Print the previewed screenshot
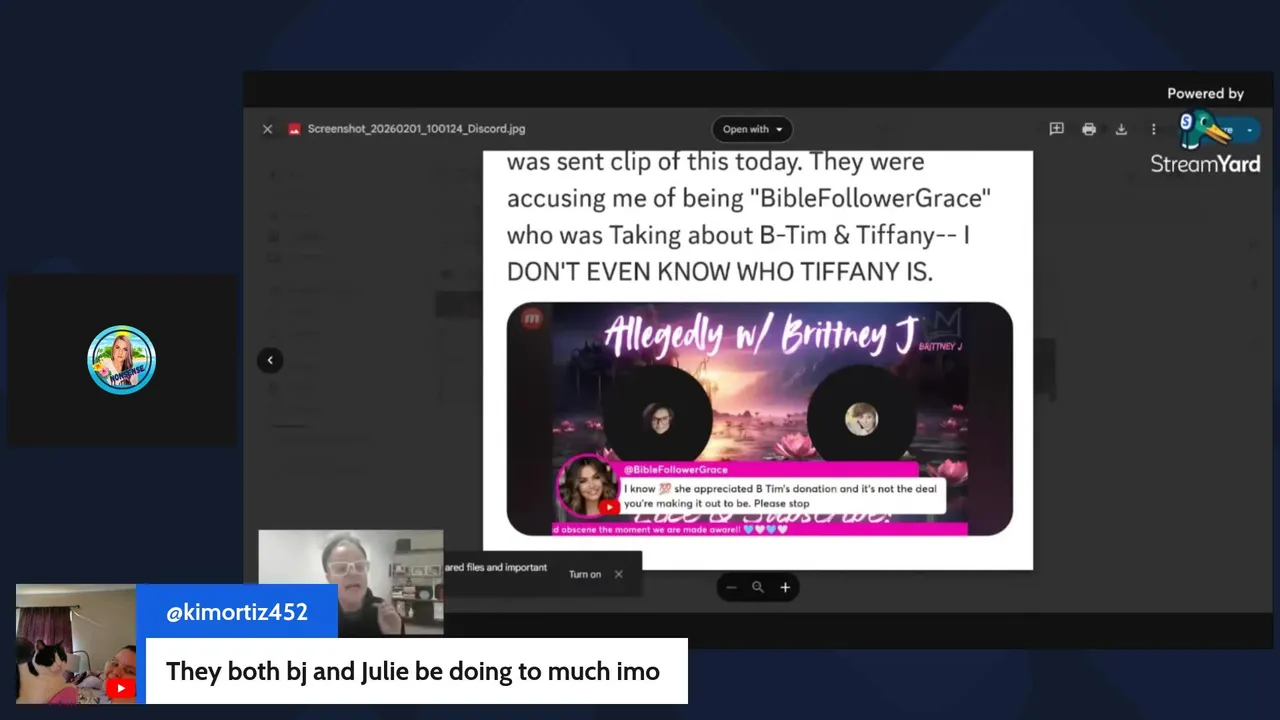This screenshot has width=1280, height=720. pos(1089,129)
